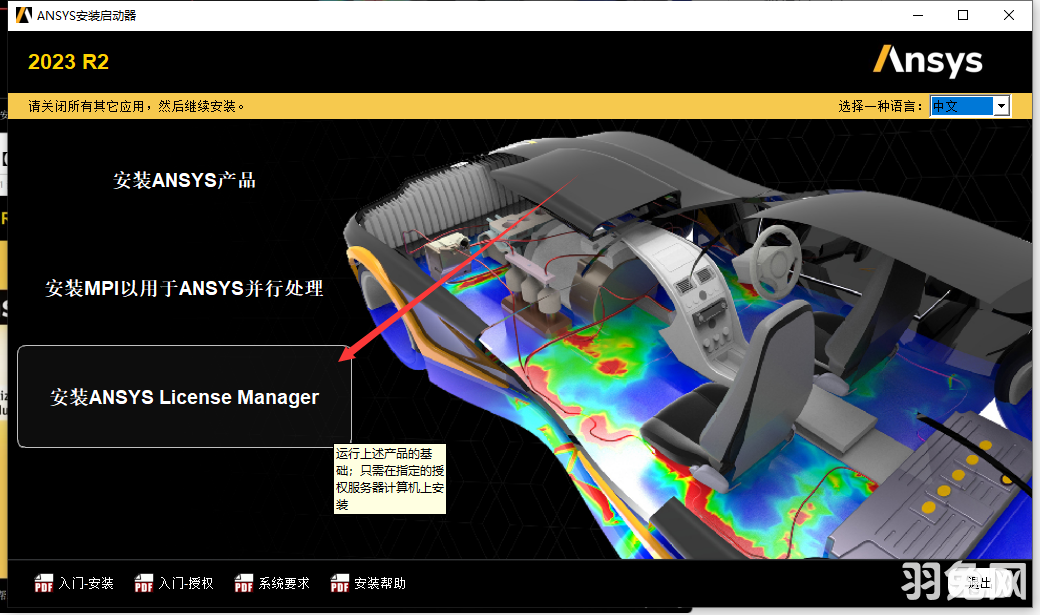Open the 入门-安装 PDF guide icon
Screen dimensions: 1040x615
click(x=45, y=583)
